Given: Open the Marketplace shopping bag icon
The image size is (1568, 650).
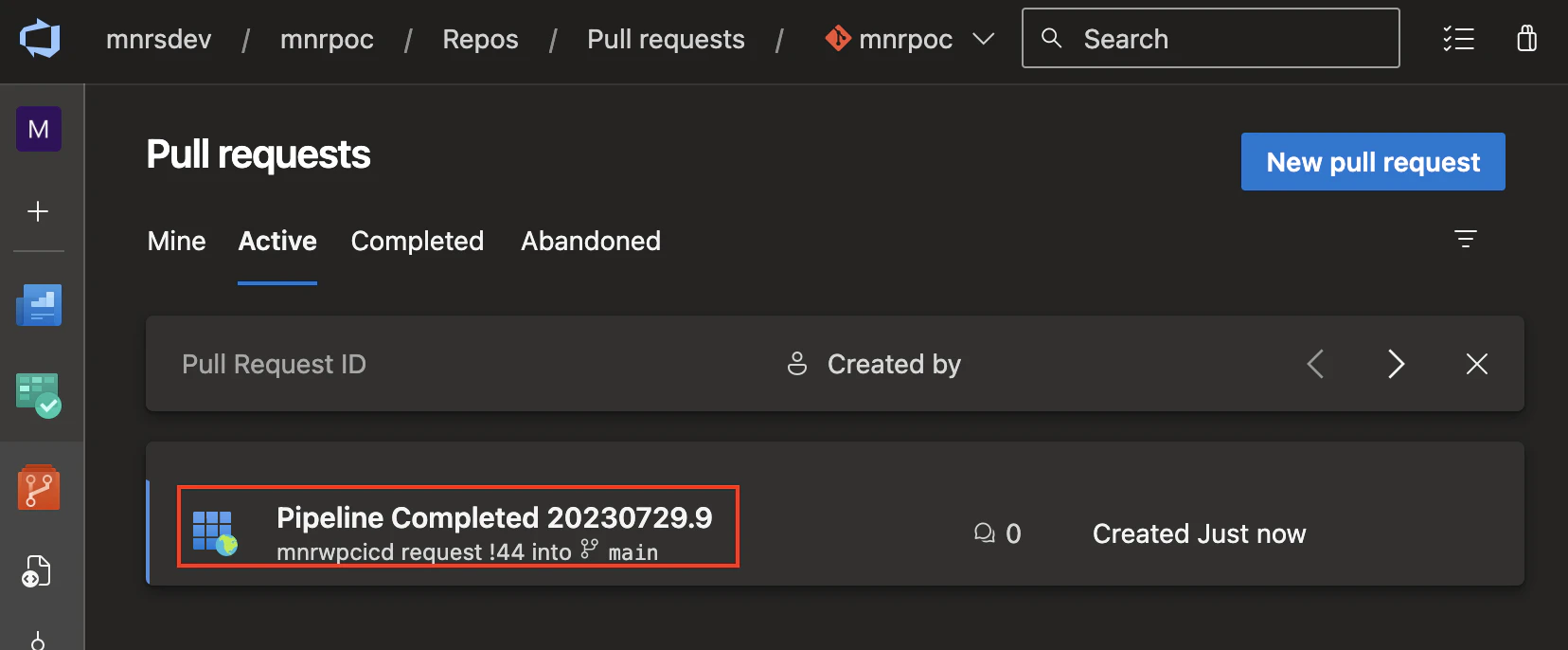Looking at the screenshot, I should click(x=1526, y=38).
